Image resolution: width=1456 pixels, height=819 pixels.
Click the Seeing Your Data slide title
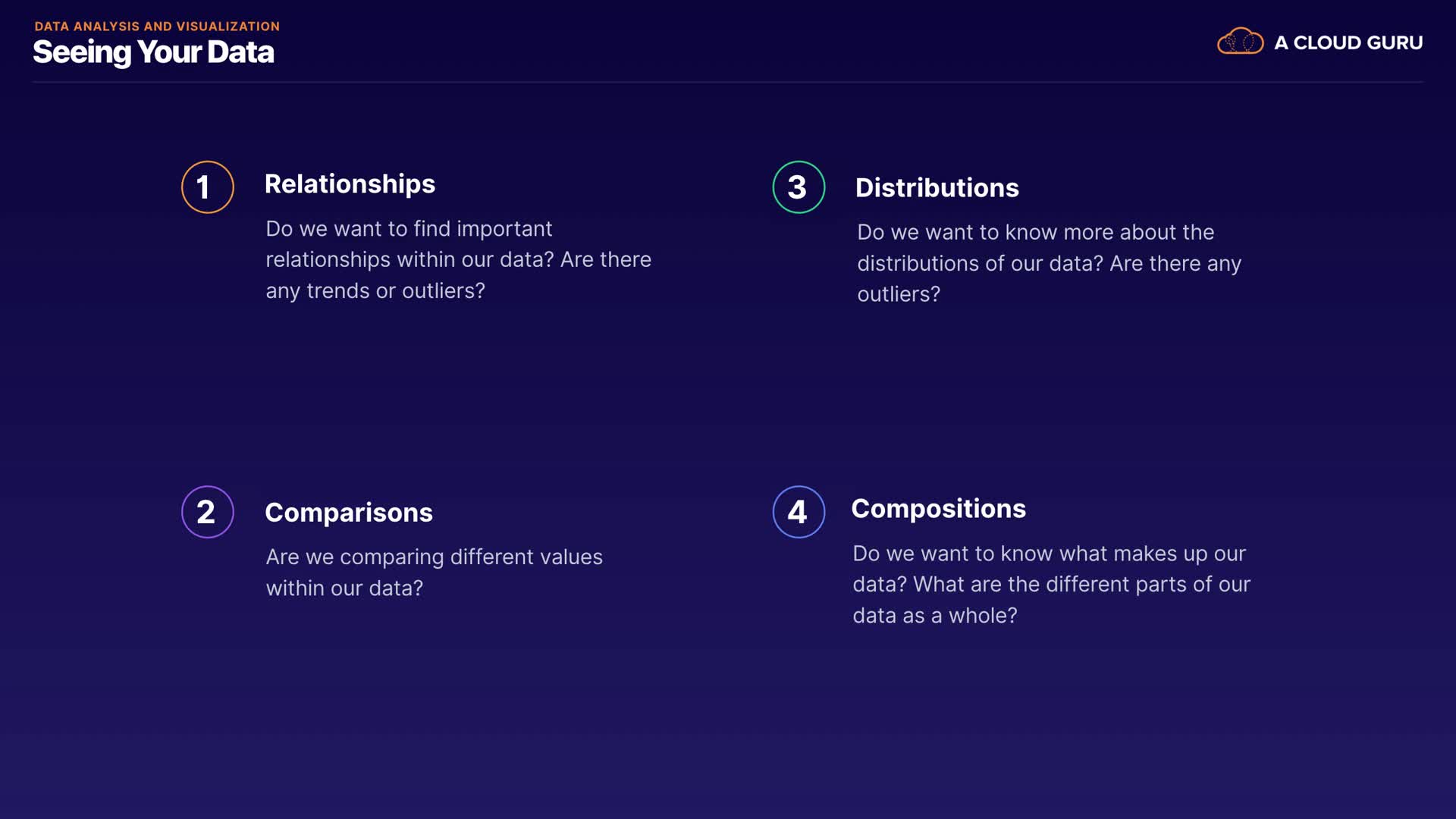point(153,52)
